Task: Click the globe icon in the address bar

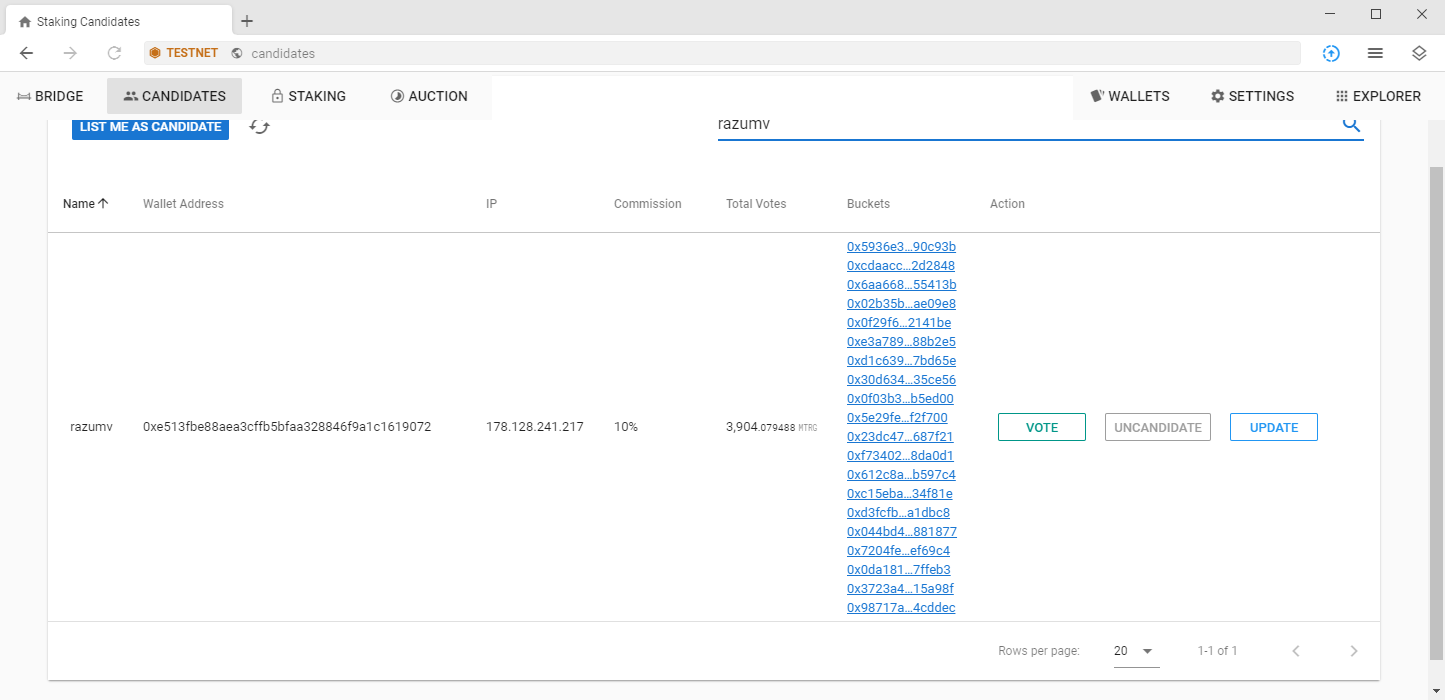Action: click(237, 53)
